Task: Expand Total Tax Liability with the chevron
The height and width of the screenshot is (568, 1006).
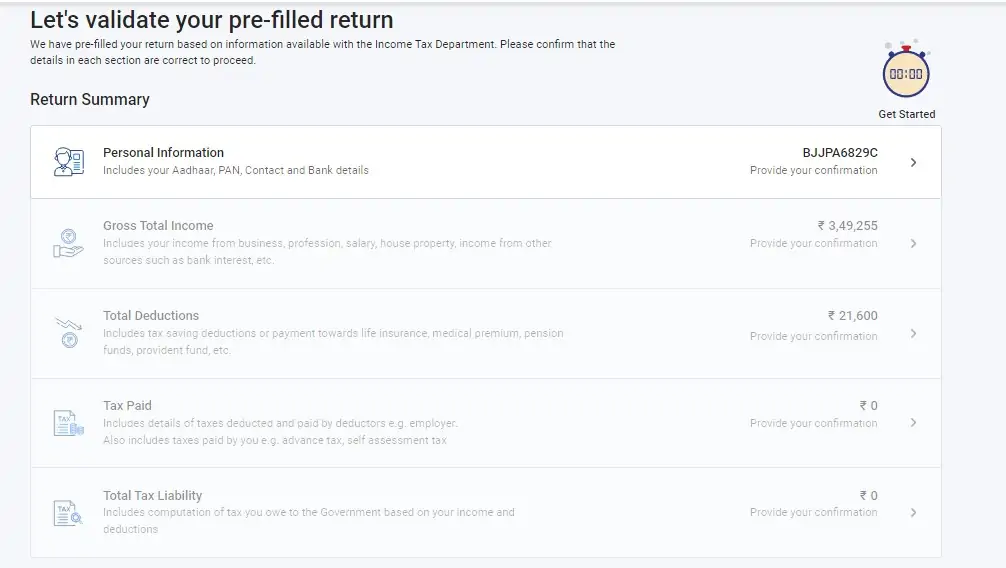Action: (913, 512)
